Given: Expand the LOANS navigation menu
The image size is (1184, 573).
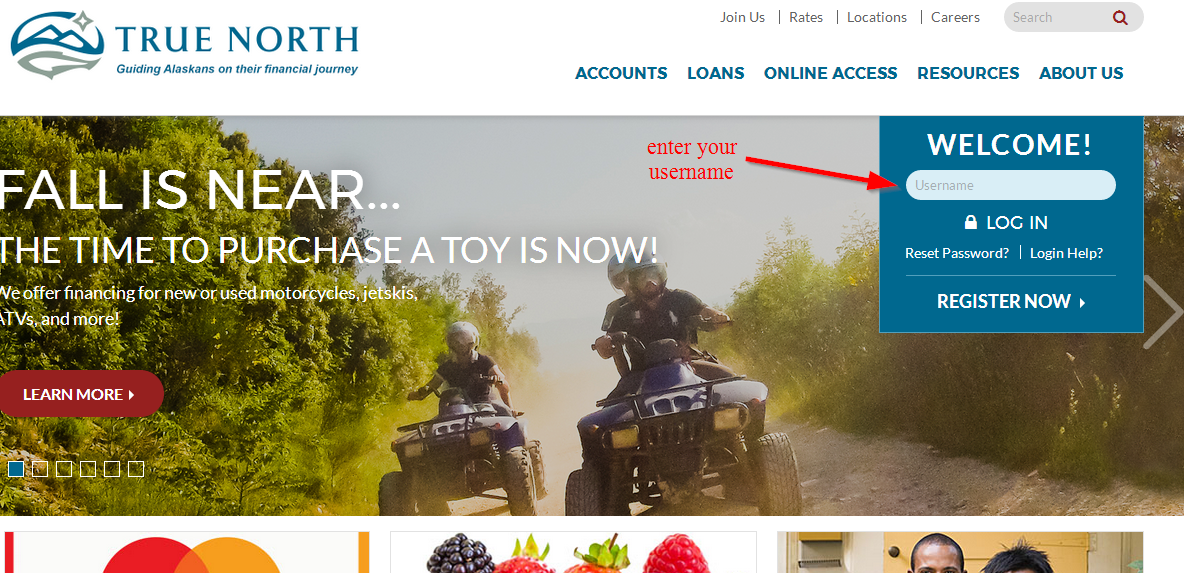Looking at the screenshot, I should (716, 73).
